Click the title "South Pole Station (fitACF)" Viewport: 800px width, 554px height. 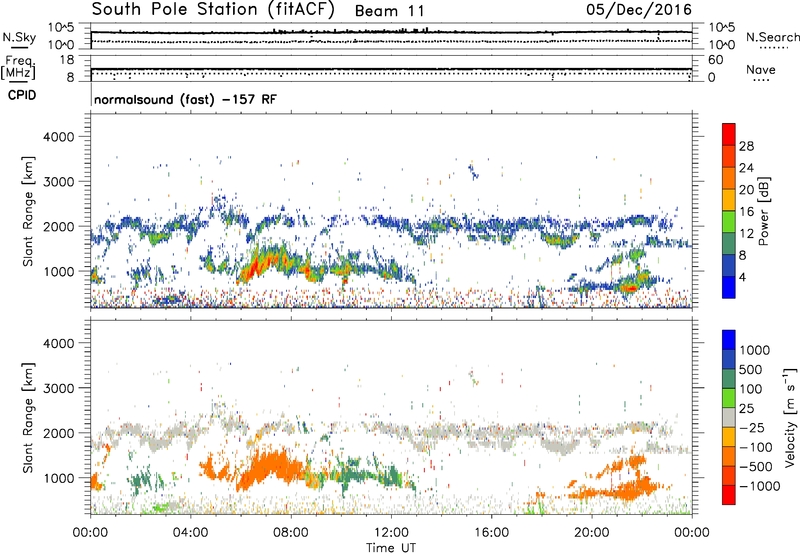(x=213, y=10)
